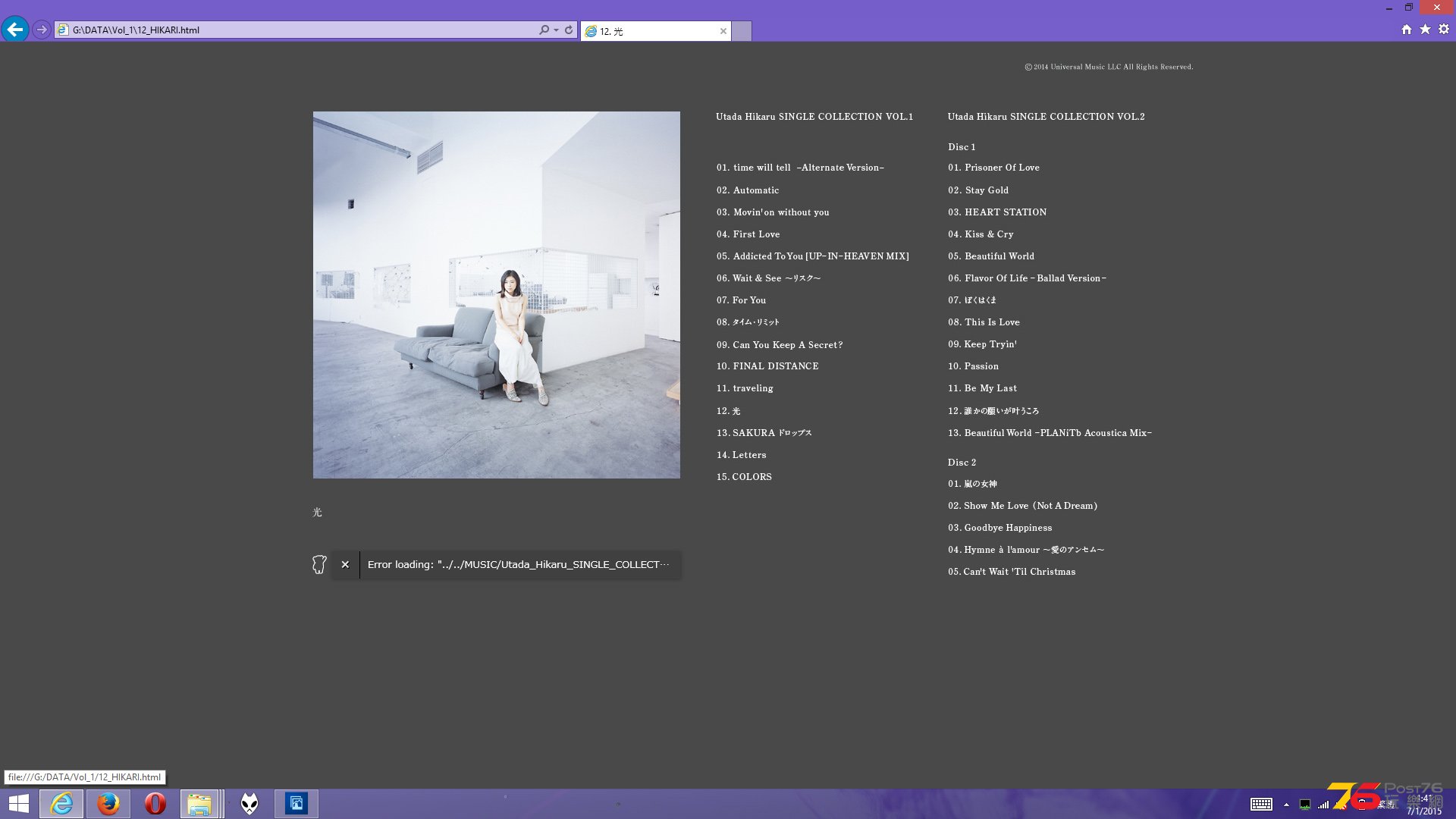Open track "02. Automatic"
Screen dimensions: 1456x819
748,190
